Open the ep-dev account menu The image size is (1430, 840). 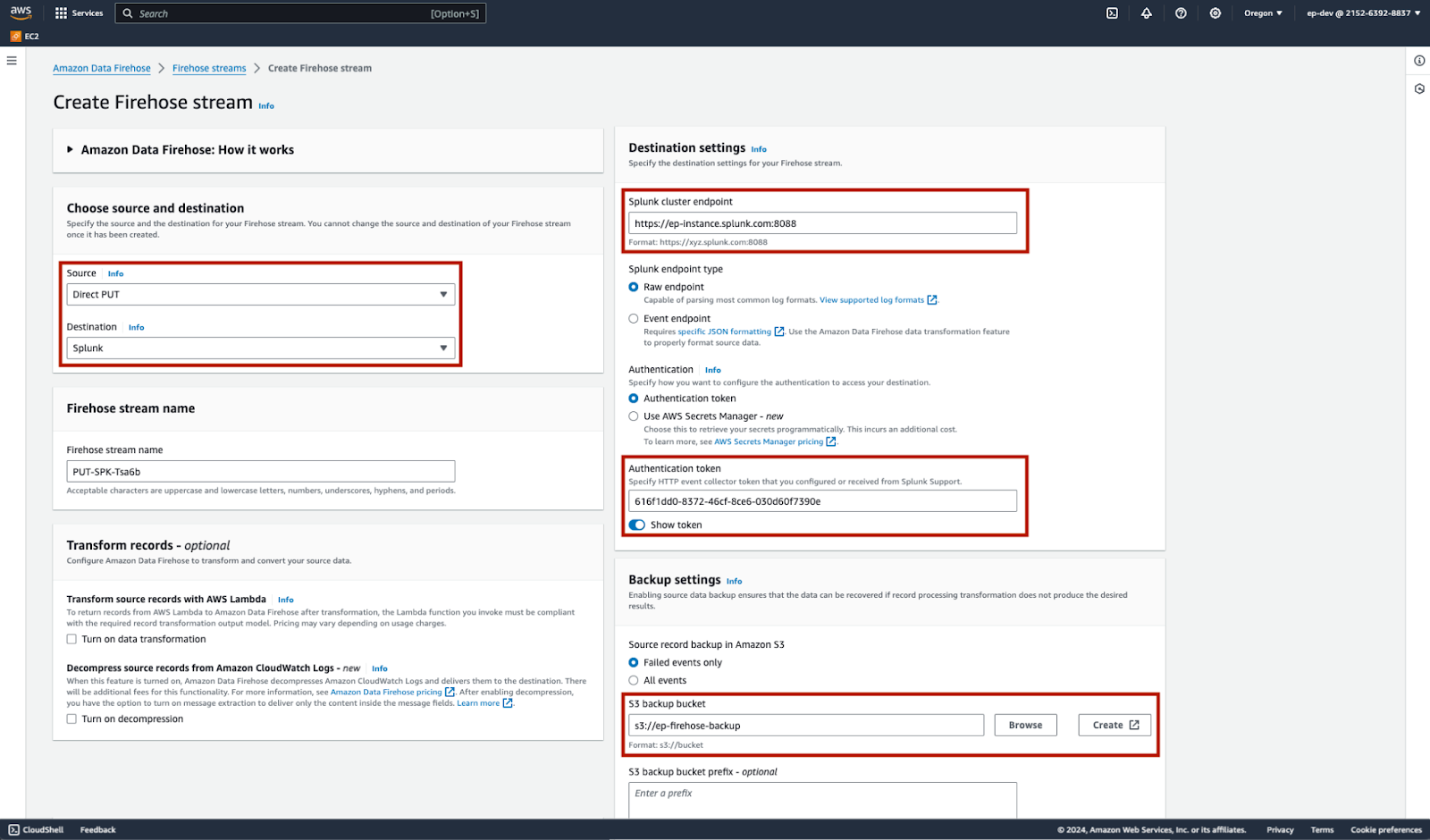(1364, 13)
